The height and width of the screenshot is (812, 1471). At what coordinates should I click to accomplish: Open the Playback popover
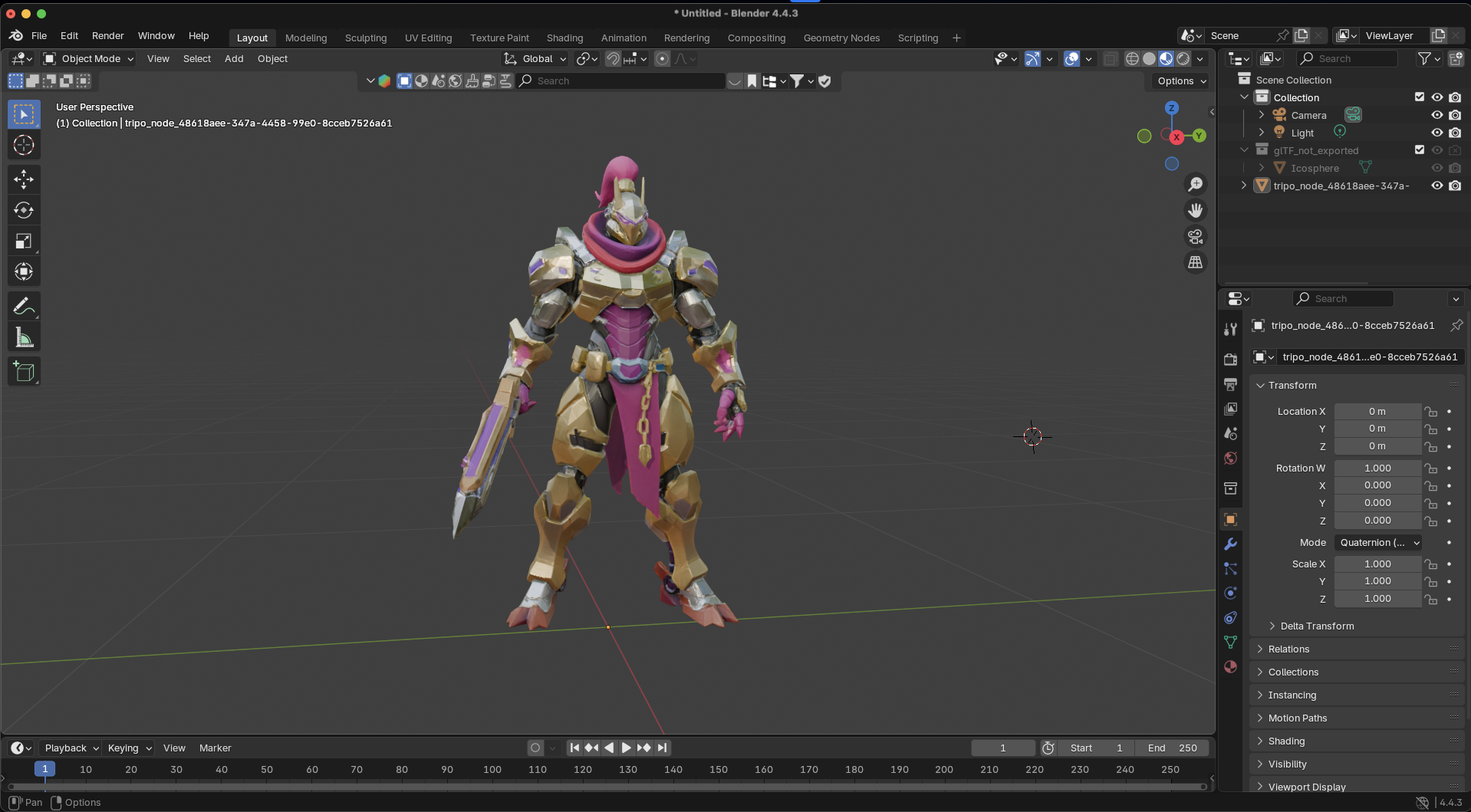[71, 748]
